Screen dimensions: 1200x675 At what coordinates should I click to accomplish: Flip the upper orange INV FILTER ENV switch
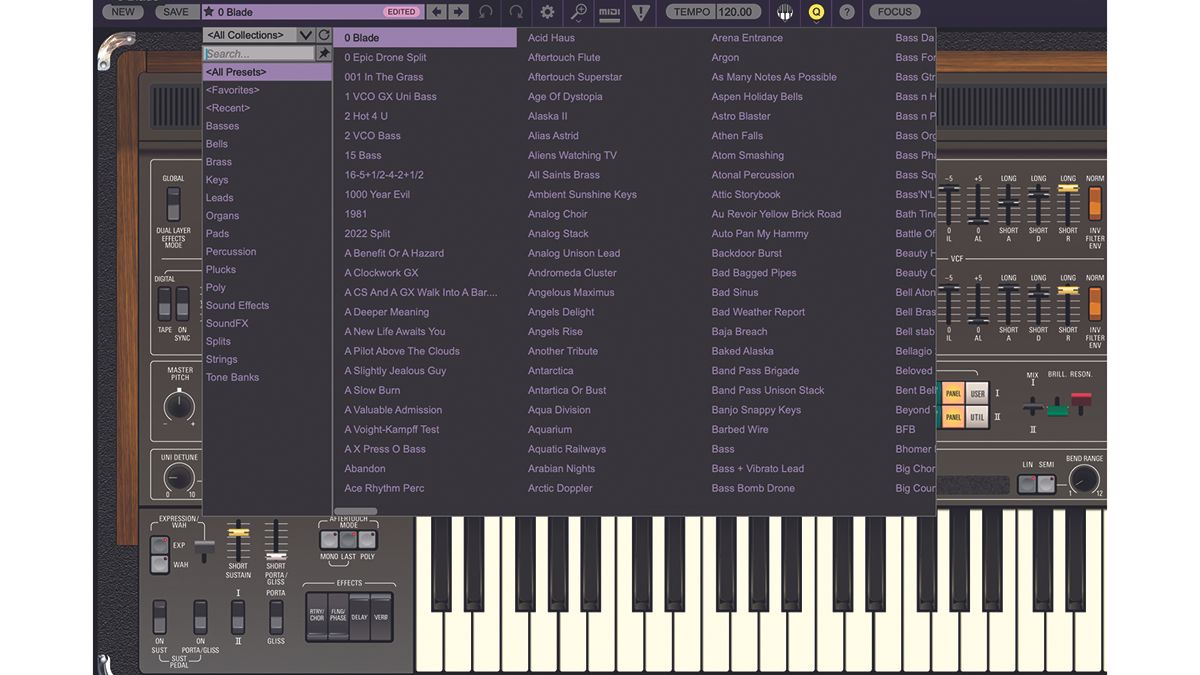pos(1095,204)
